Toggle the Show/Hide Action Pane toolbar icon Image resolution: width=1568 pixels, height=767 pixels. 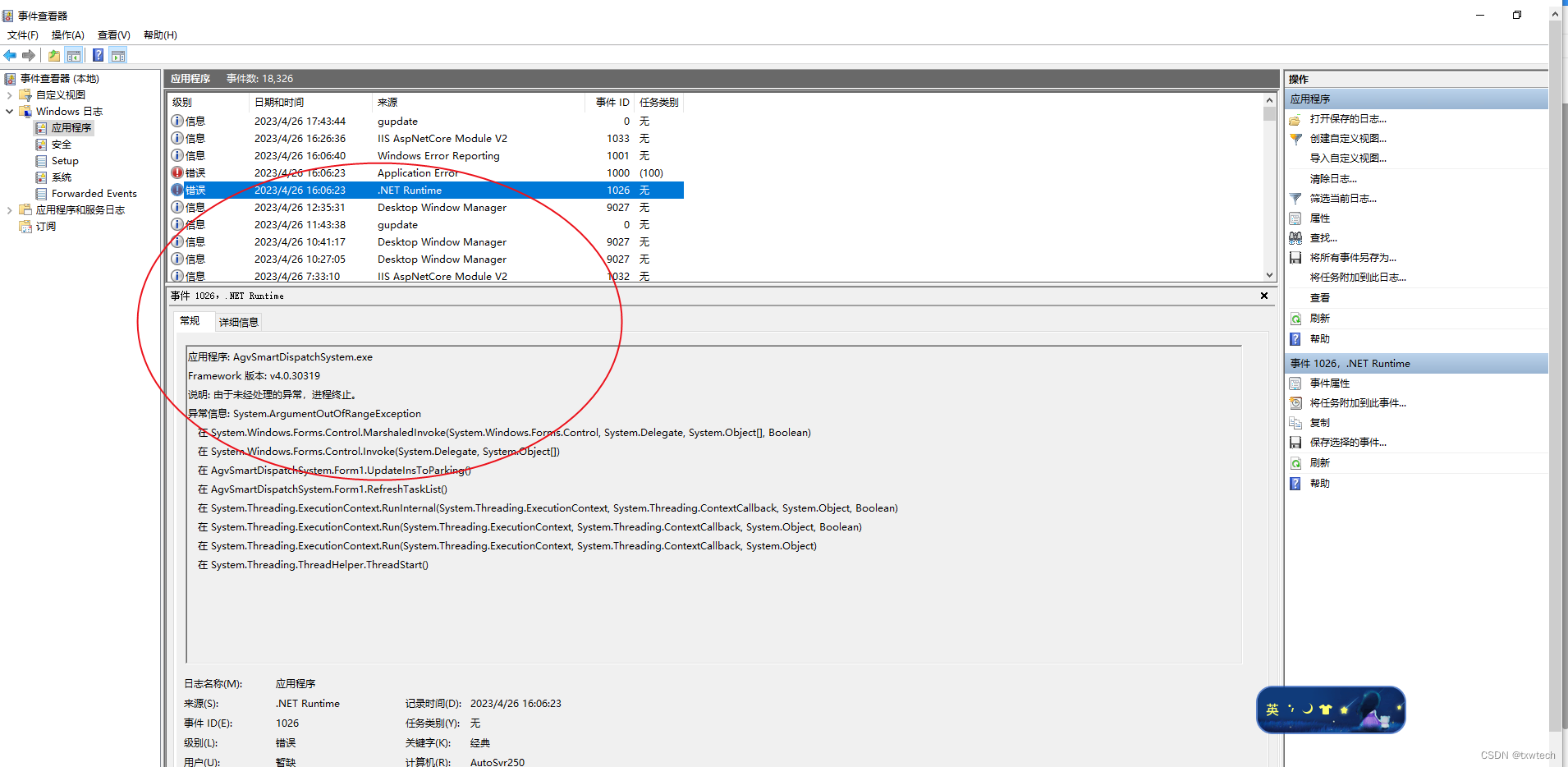[x=118, y=55]
